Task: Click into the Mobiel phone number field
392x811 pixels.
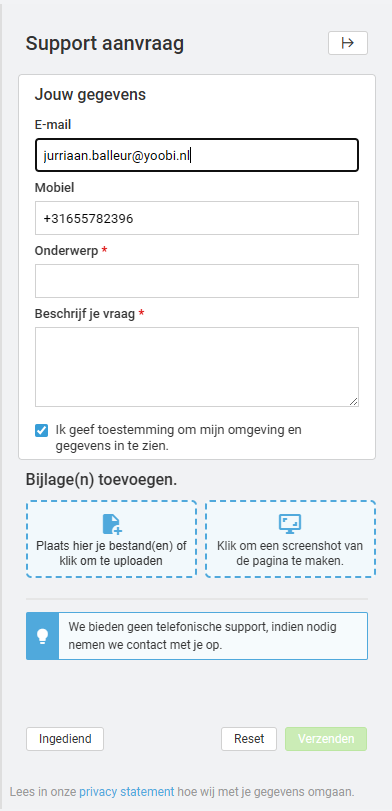Action: tap(197, 218)
